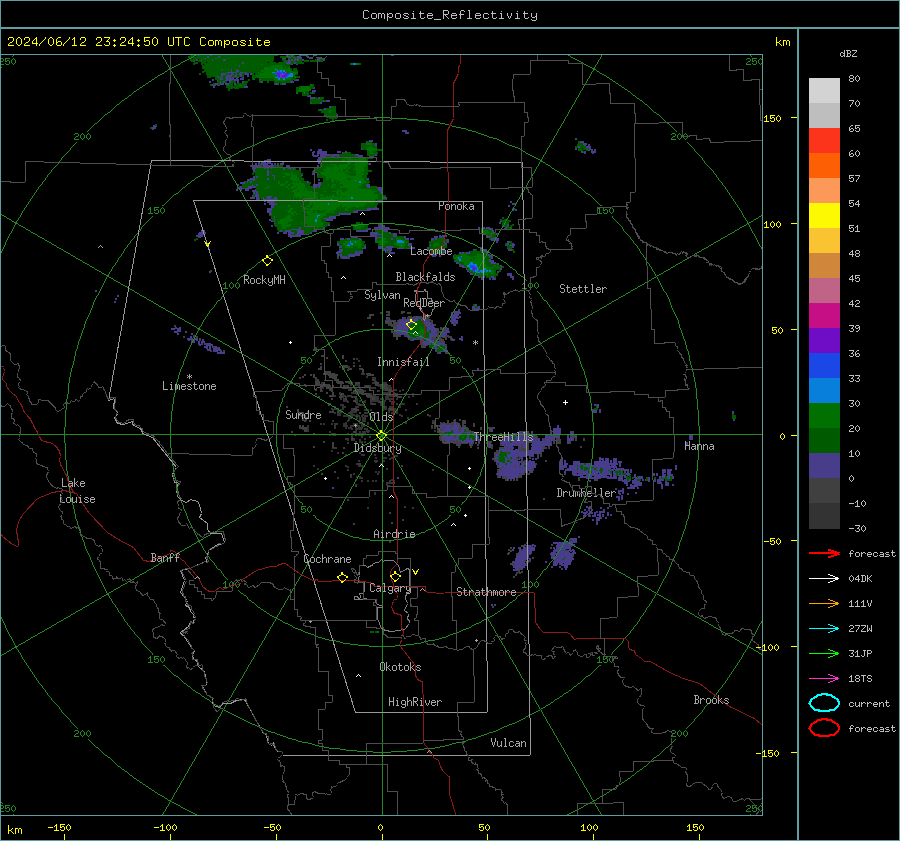
Task: Click the HighRiver city label
Action: point(415,702)
